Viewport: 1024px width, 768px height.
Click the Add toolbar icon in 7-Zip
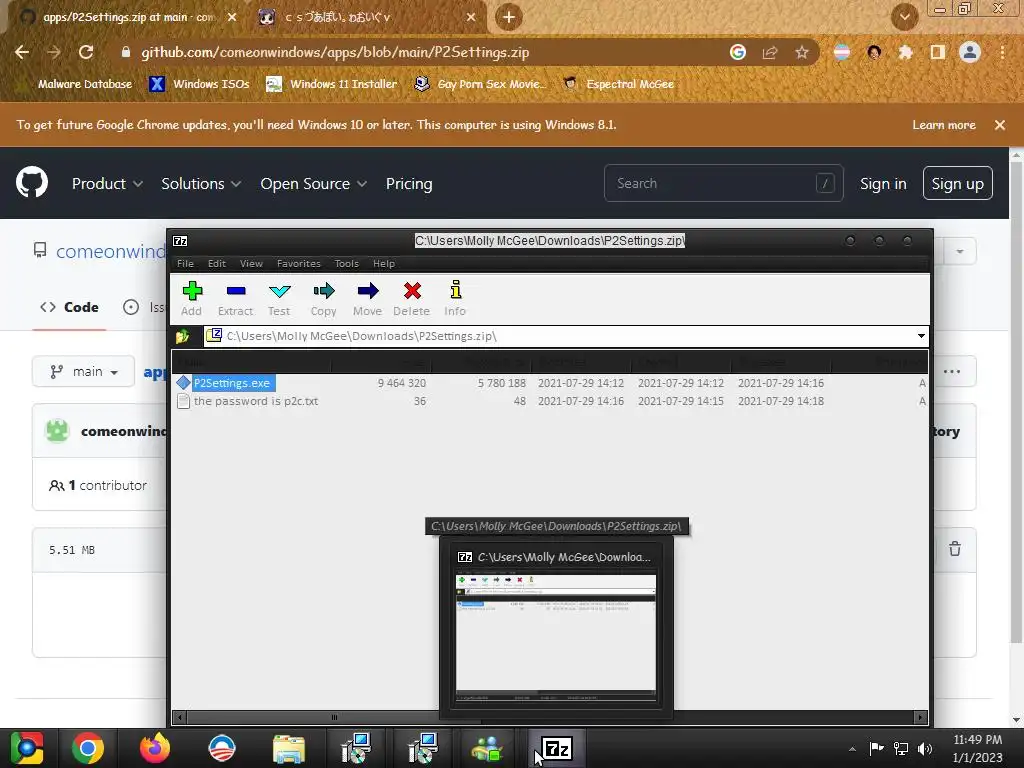pyautogui.click(x=191, y=298)
